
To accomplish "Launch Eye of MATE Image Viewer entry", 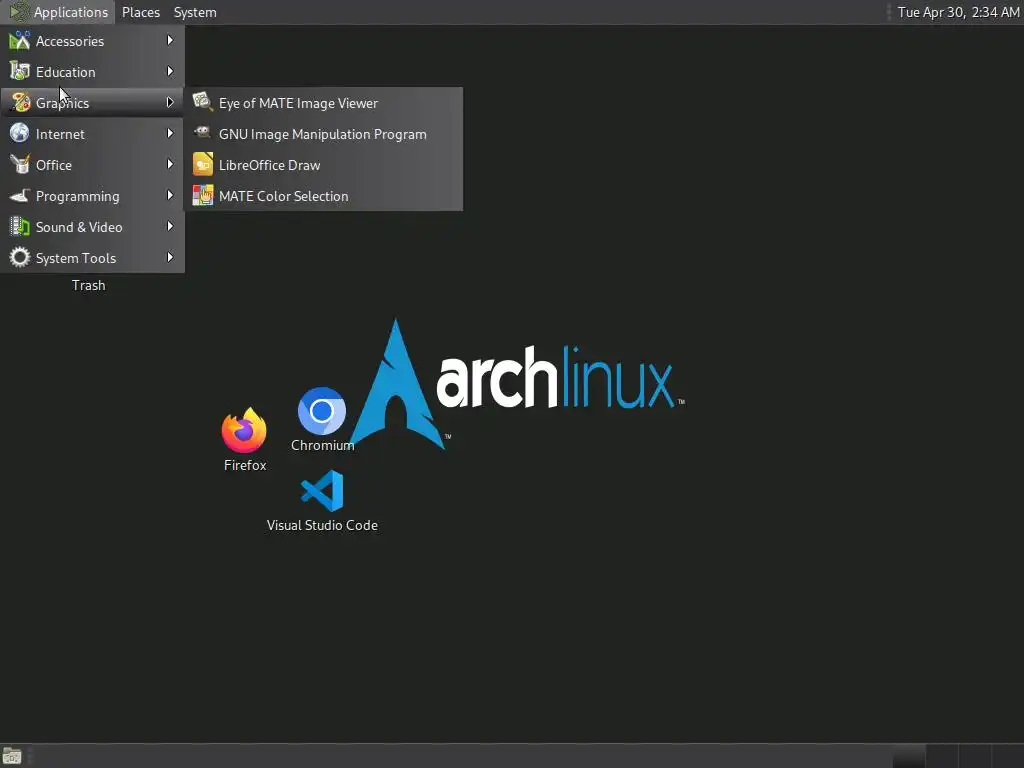I will 323,103.
